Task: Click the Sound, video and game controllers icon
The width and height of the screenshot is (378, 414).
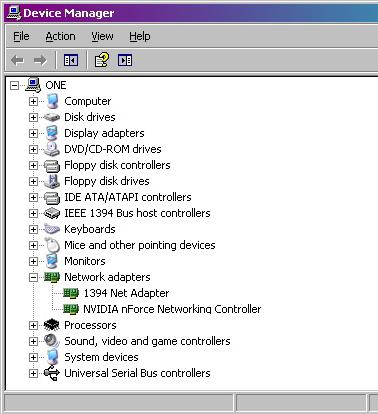Action: (x=52, y=341)
